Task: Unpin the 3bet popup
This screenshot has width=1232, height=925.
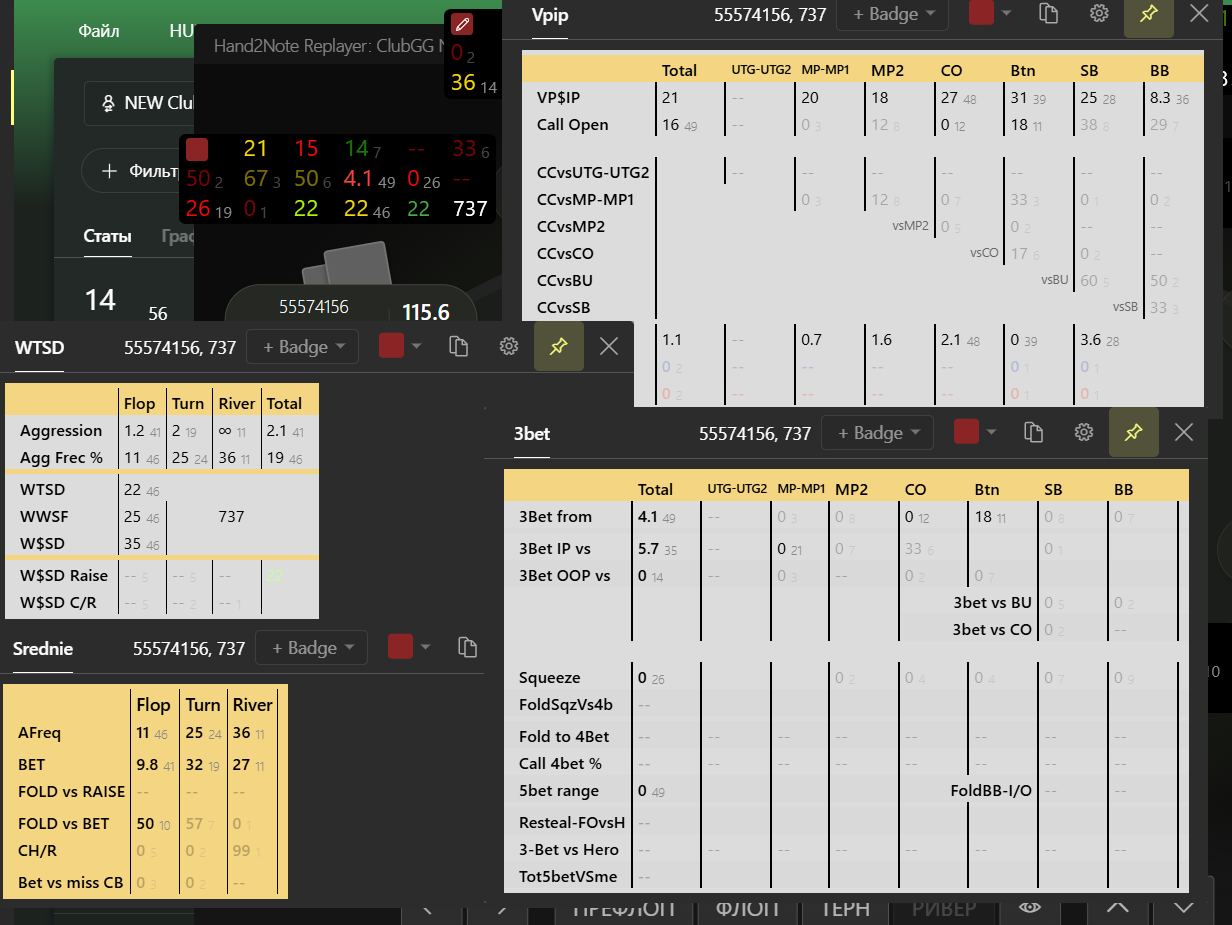Action: coord(1134,433)
